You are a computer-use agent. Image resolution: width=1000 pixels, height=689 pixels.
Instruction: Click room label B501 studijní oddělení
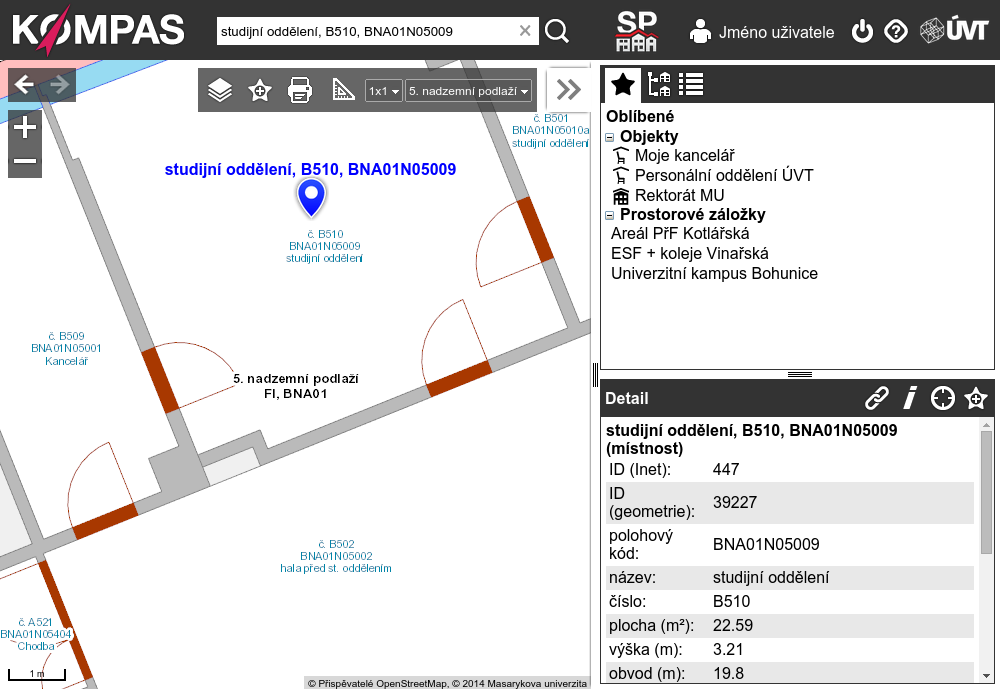tap(550, 131)
